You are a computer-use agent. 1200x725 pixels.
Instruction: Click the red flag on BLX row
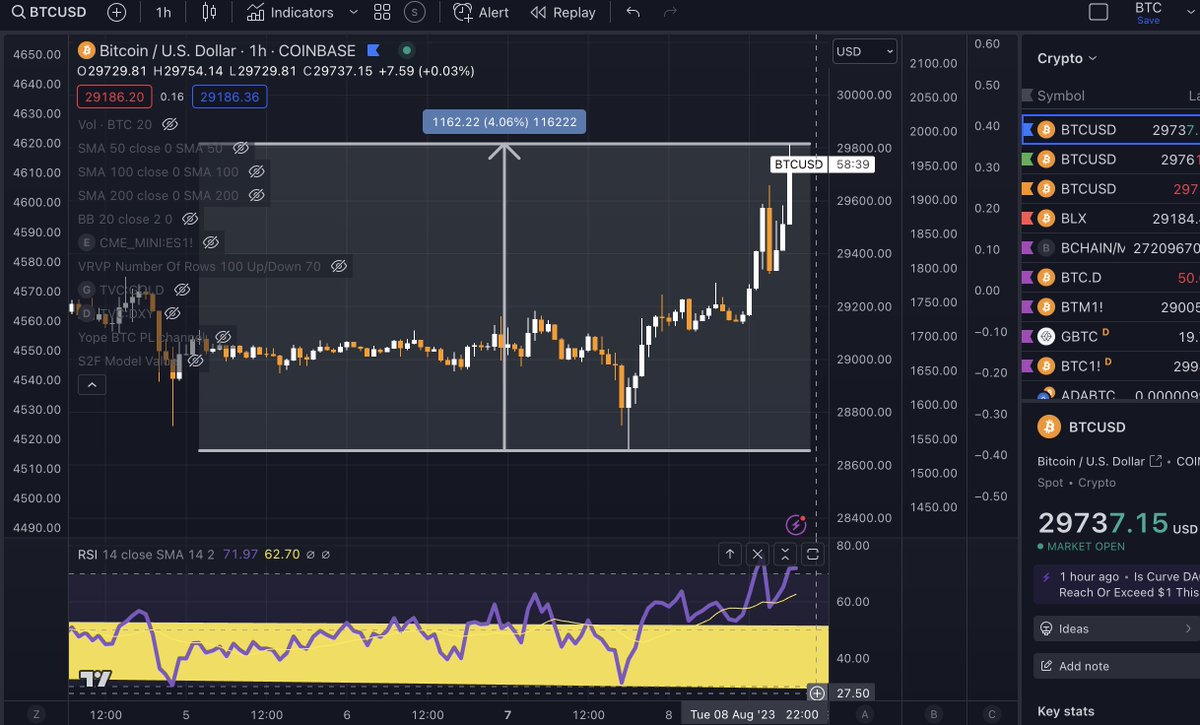coord(1026,218)
